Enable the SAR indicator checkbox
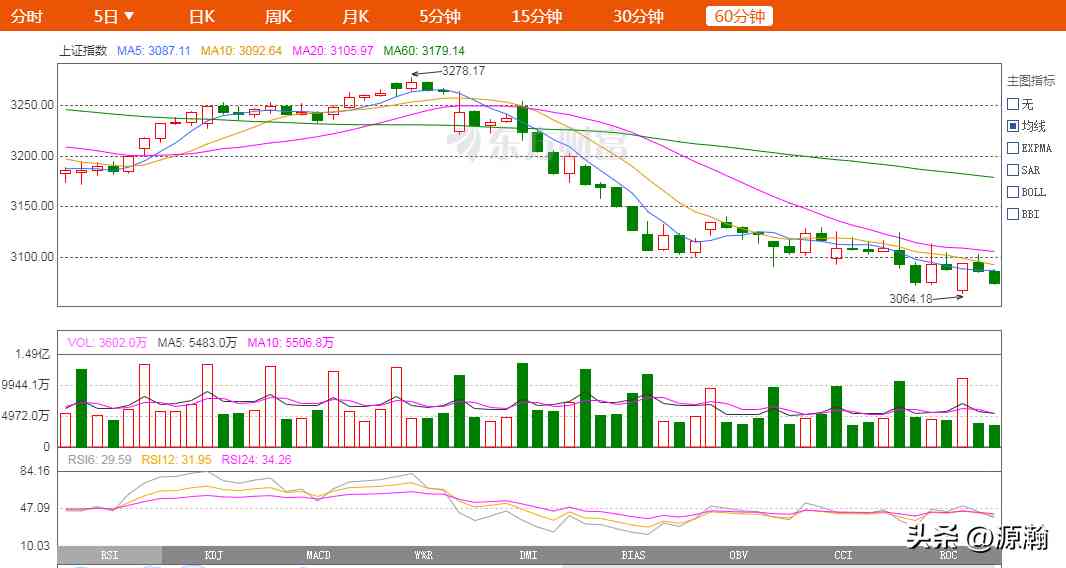 click(1013, 170)
